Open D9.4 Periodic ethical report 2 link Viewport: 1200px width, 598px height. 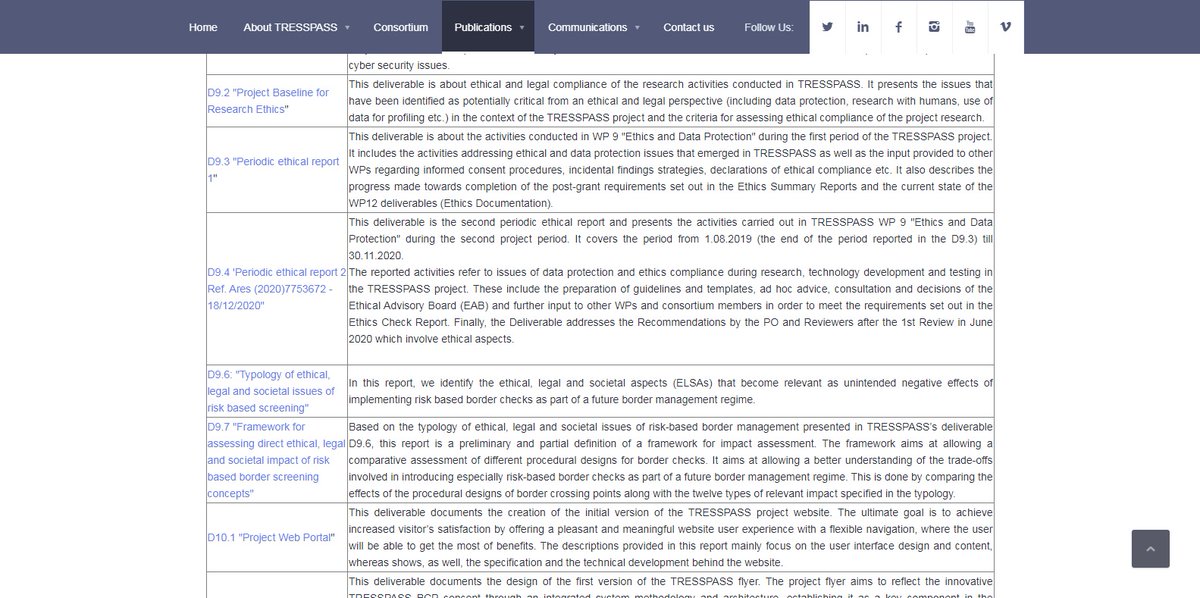tap(276, 289)
